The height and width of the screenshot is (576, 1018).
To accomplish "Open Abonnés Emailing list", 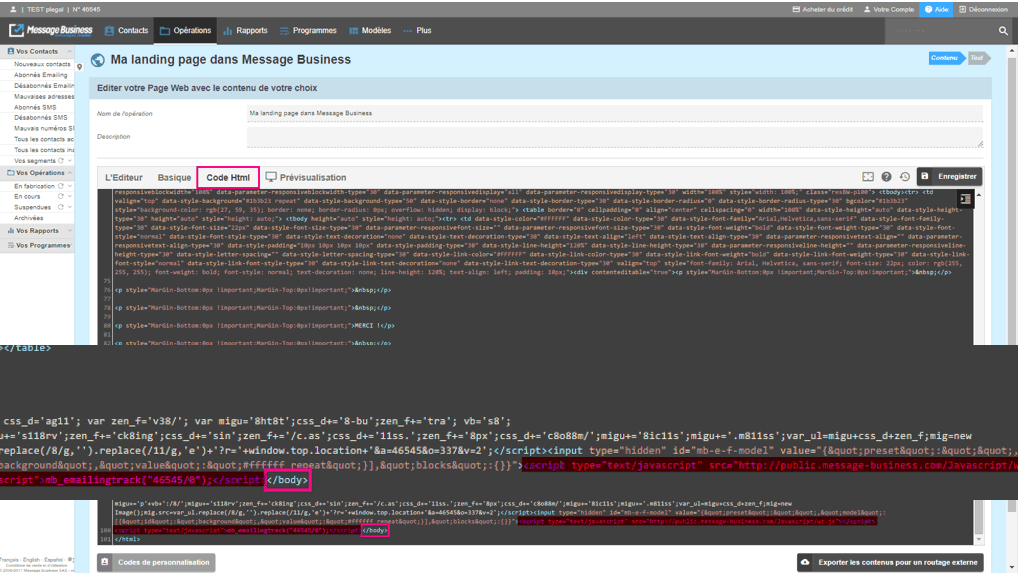I will point(41,75).
